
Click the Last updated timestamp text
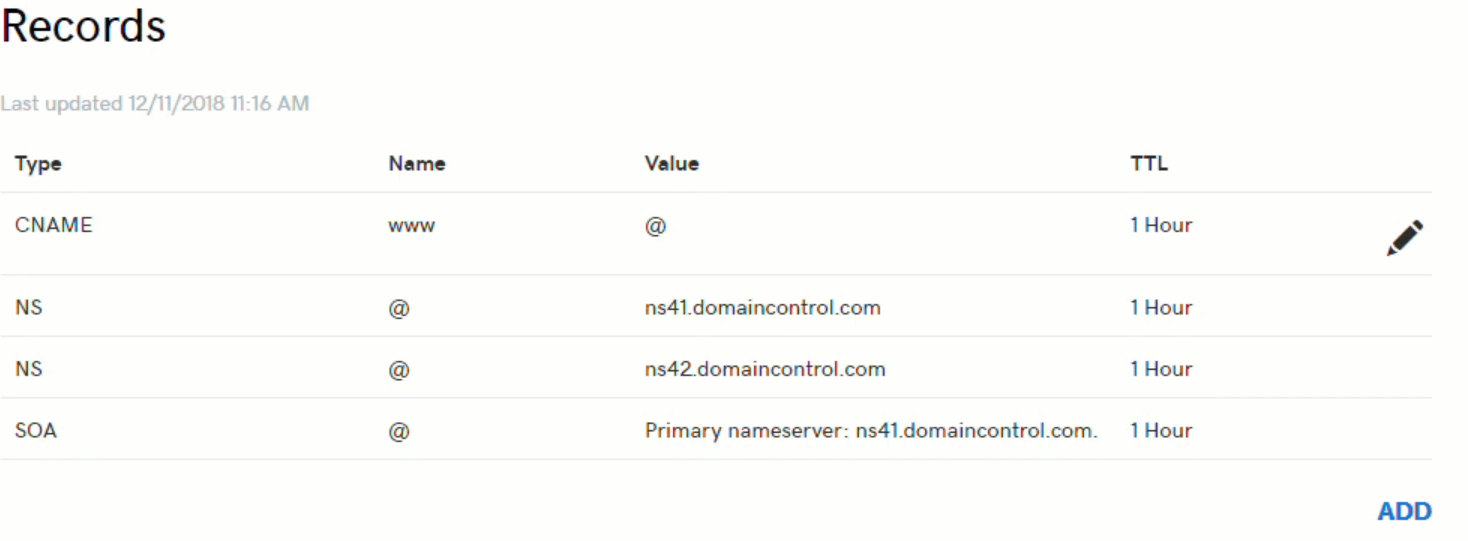tap(155, 104)
